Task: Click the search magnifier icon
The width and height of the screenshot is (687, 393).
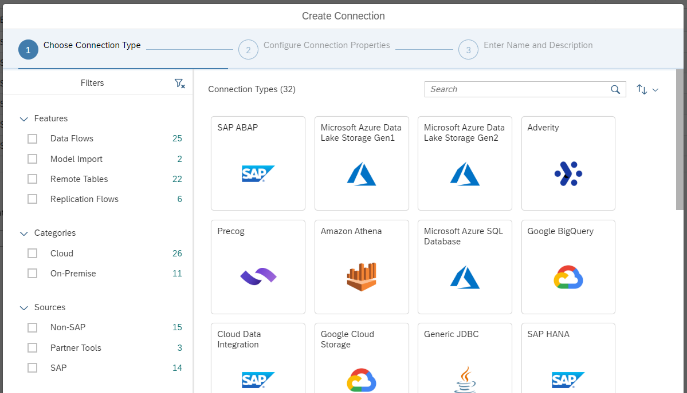Action: coord(615,89)
